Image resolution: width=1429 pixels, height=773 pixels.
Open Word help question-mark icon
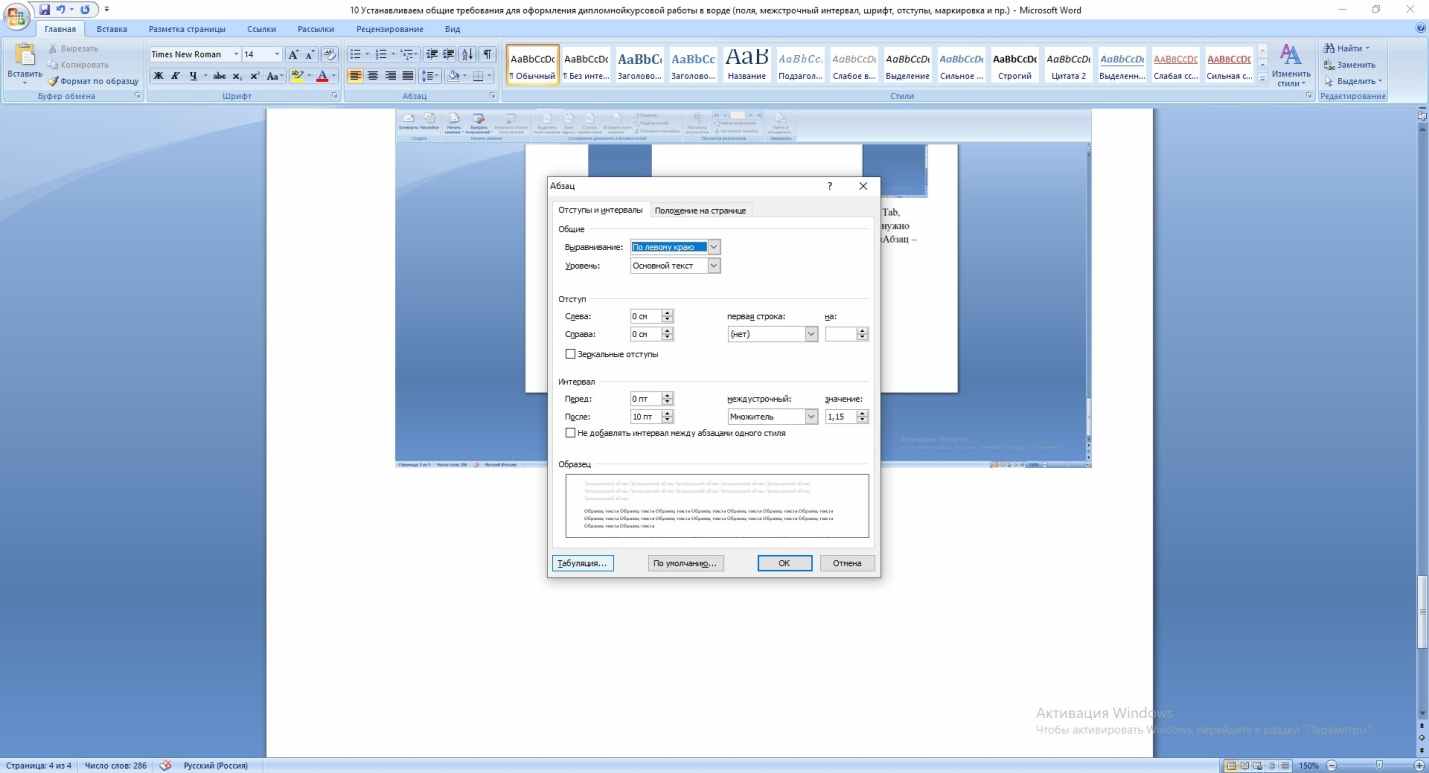(1421, 29)
